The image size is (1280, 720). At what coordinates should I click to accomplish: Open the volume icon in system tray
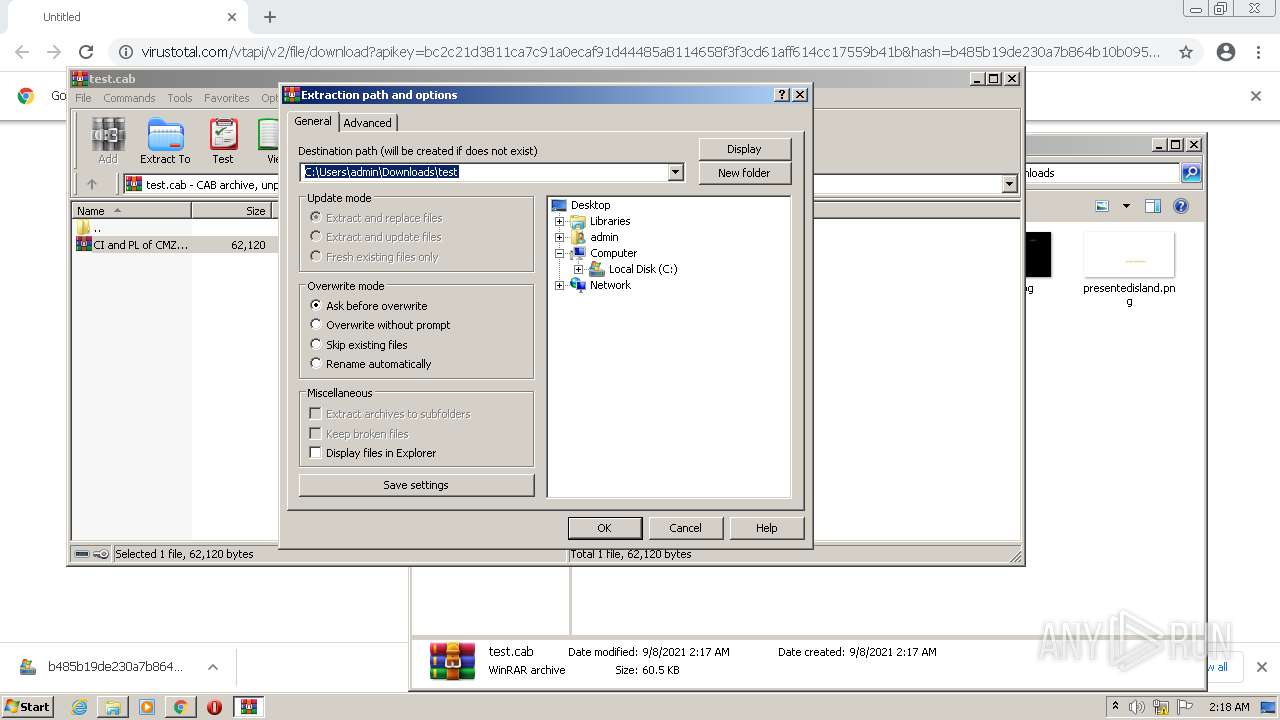tap(1137, 707)
